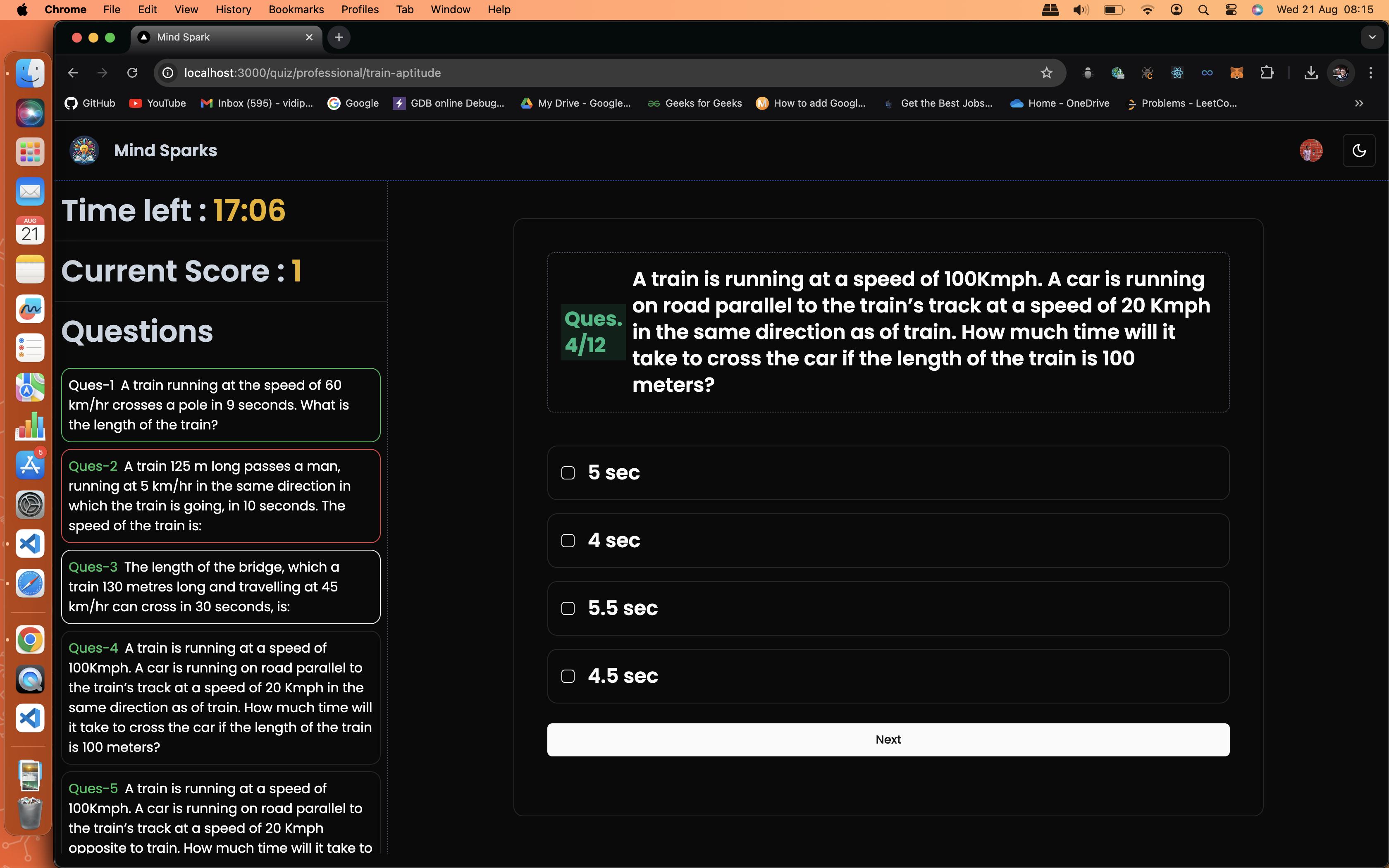
Task: Expand hidden bookmarks with double chevron
Action: [1358, 103]
